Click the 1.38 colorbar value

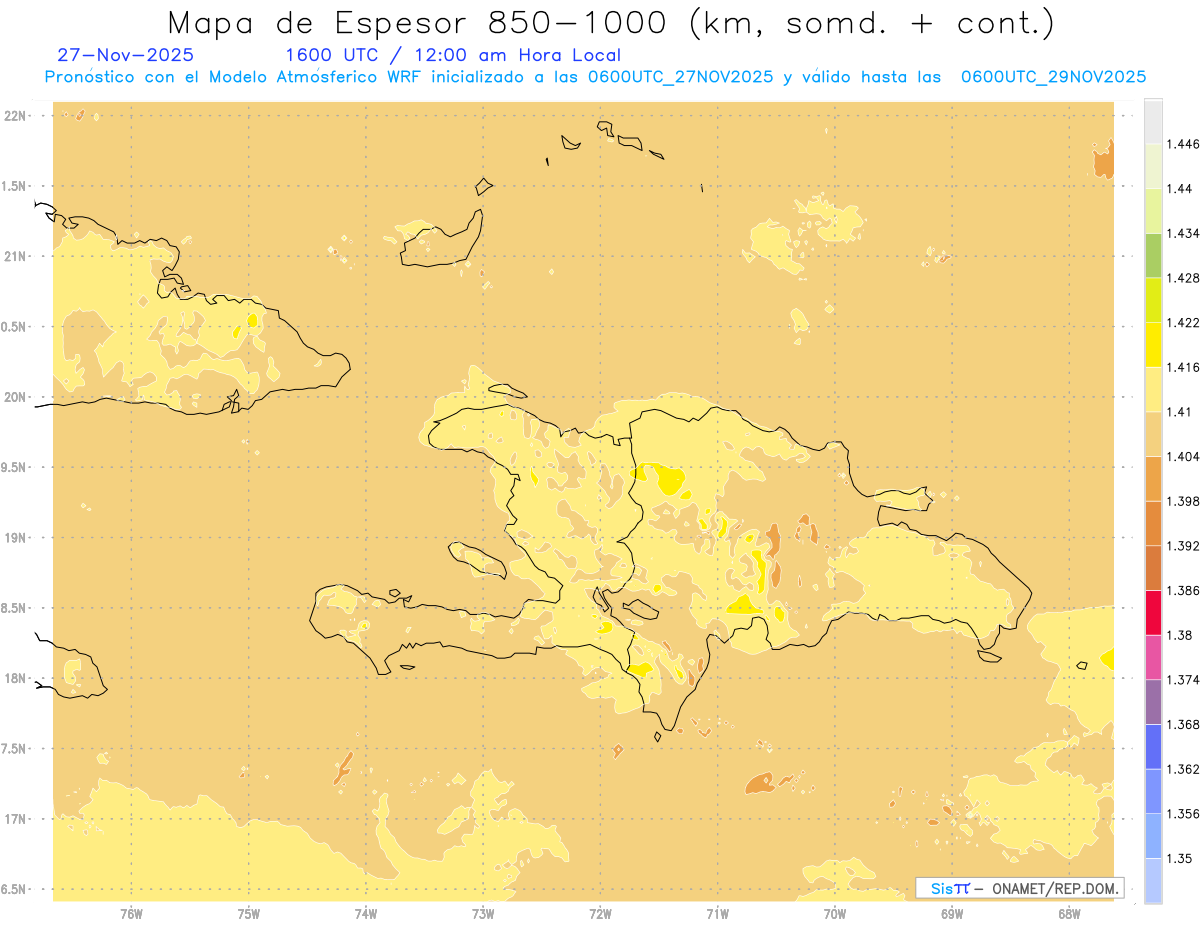pos(1178,635)
